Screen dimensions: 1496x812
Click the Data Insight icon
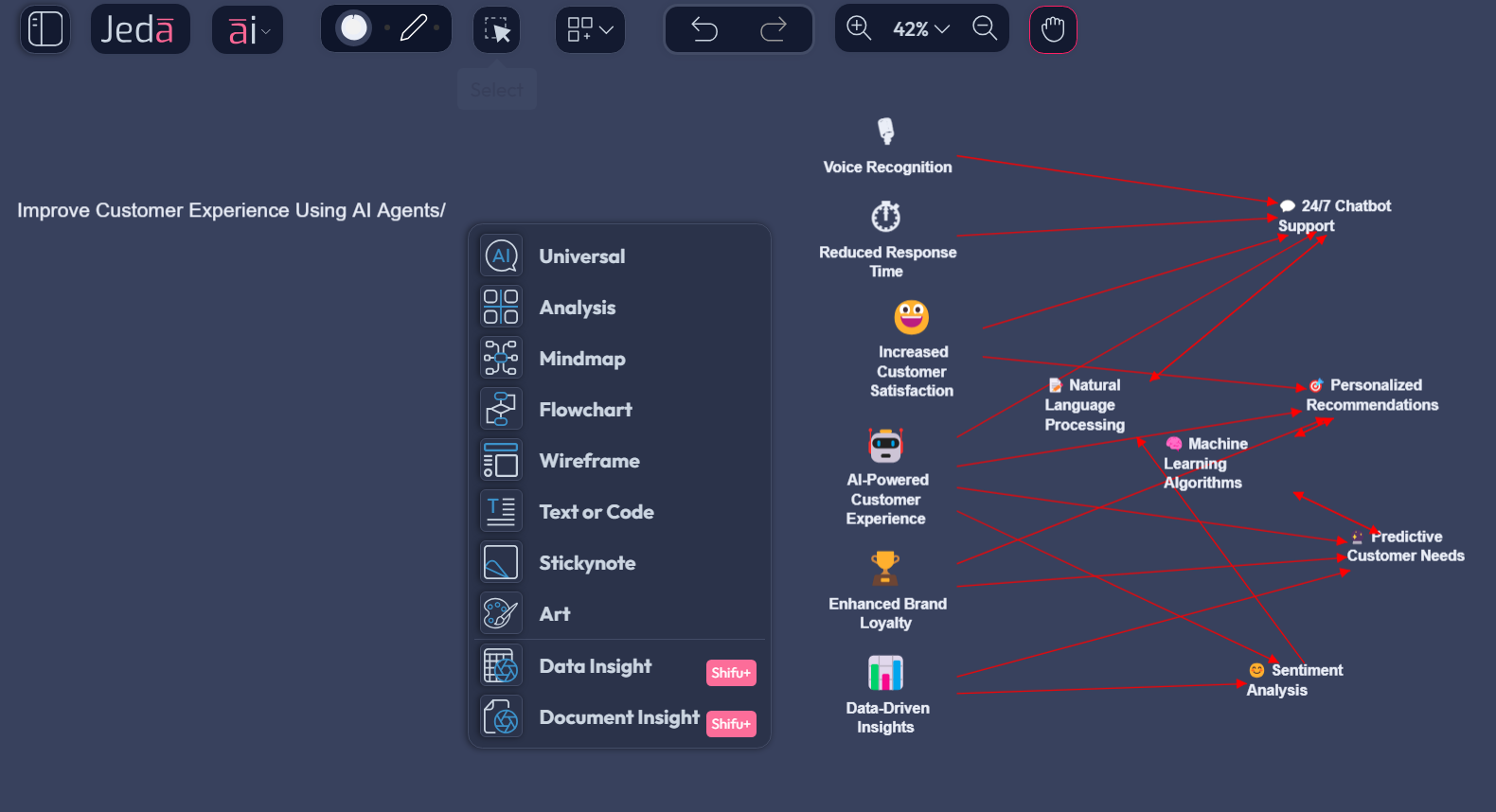[x=501, y=665]
